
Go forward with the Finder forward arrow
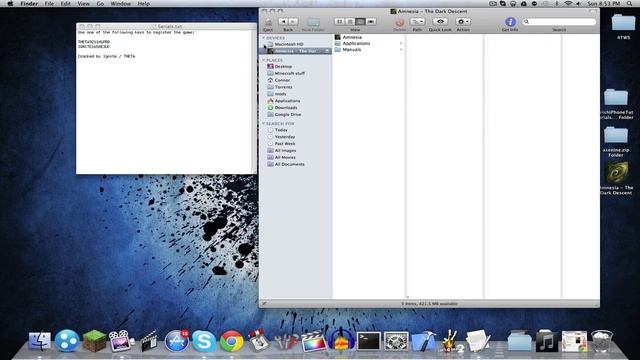pos(293,22)
